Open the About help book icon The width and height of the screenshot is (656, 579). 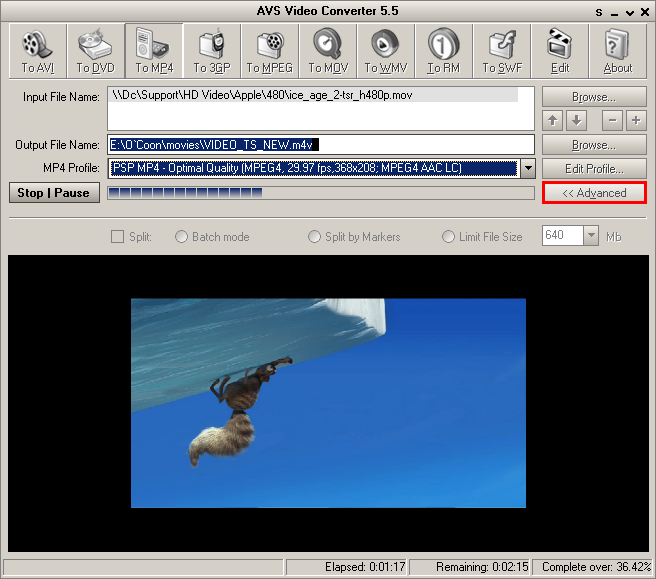click(x=618, y=51)
